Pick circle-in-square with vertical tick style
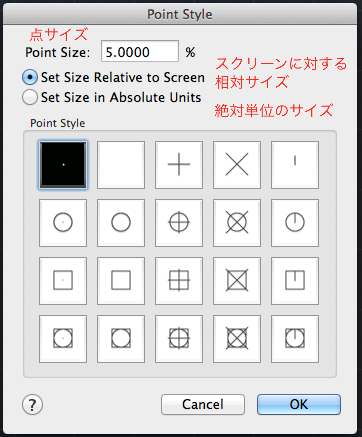The height and width of the screenshot is (437, 362). [295, 339]
